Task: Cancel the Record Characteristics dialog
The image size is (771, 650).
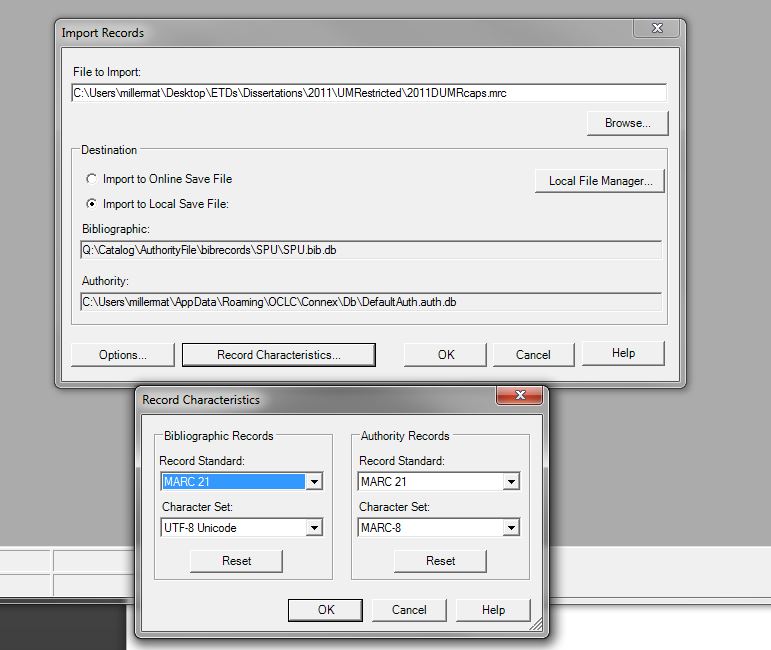Action: [409, 610]
